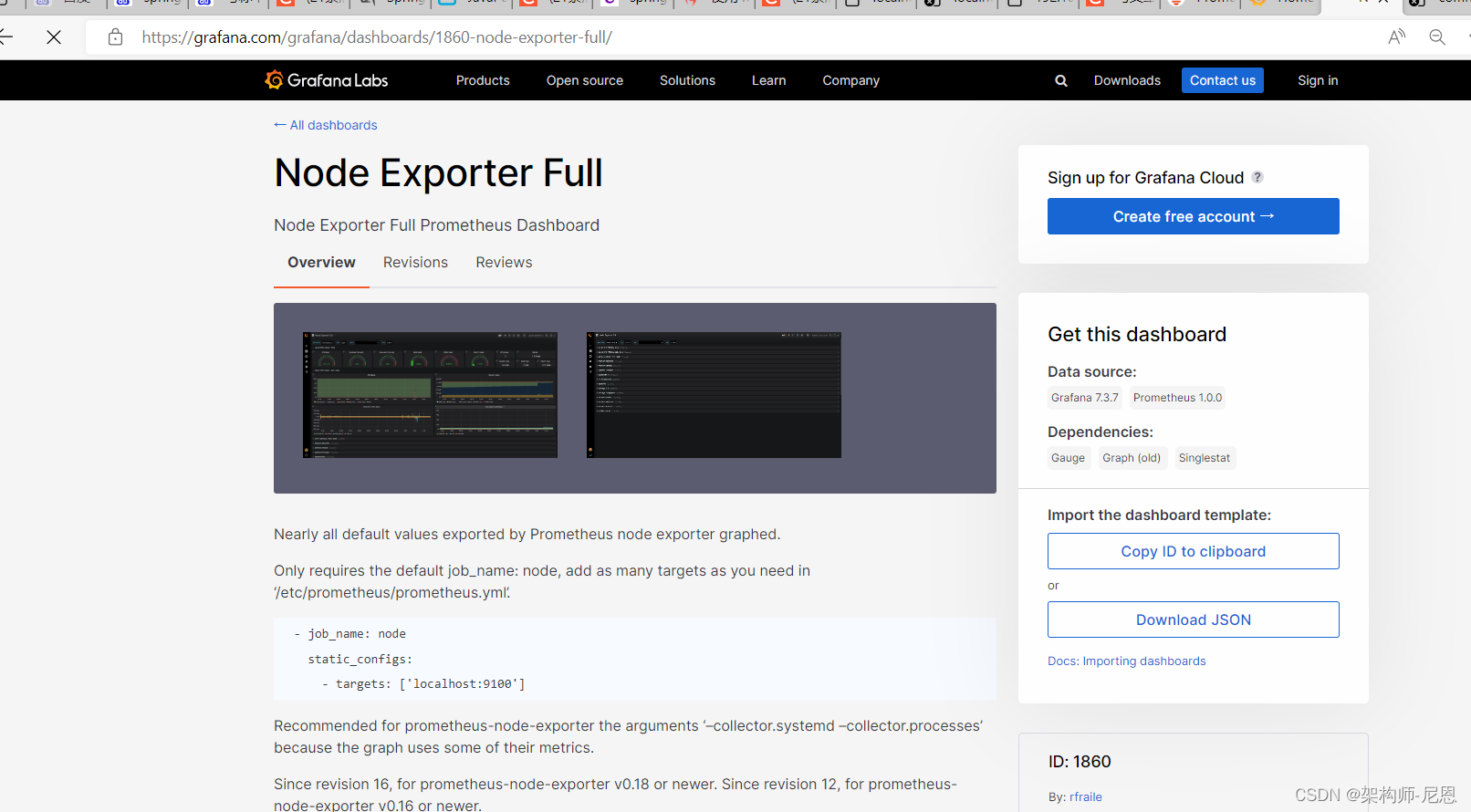Click the Sign in link
The height and width of the screenshot is (812, 1471).
click(x=1318, y=80)
